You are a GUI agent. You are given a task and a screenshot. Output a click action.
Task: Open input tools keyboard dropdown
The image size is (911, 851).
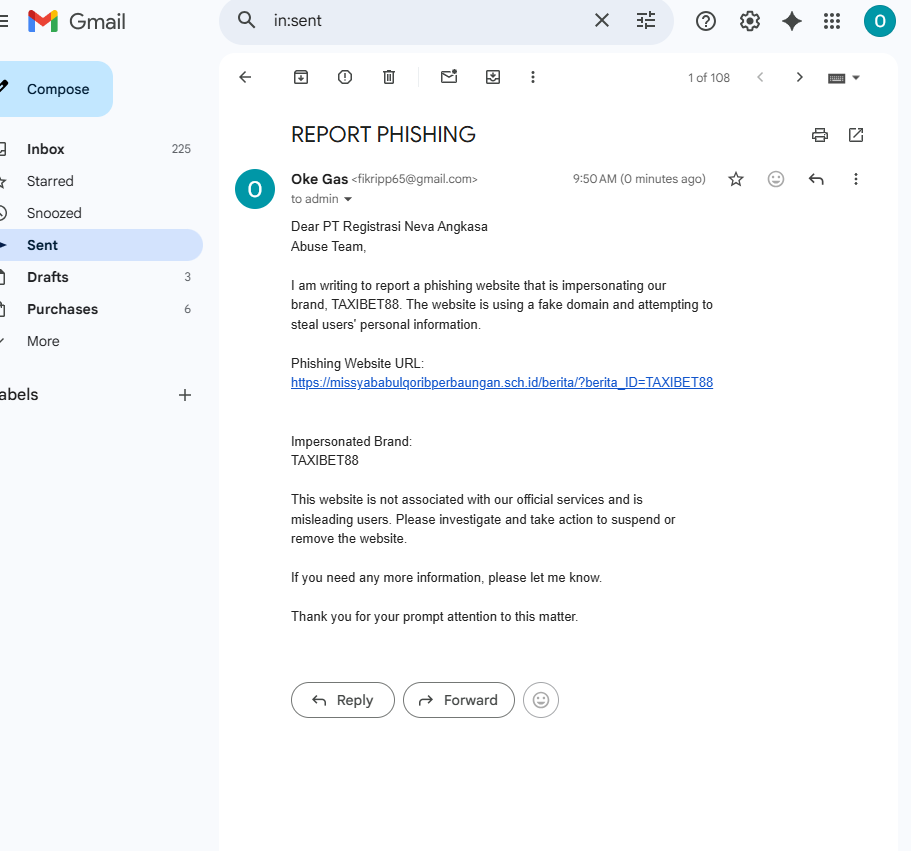tap(843, 78)
